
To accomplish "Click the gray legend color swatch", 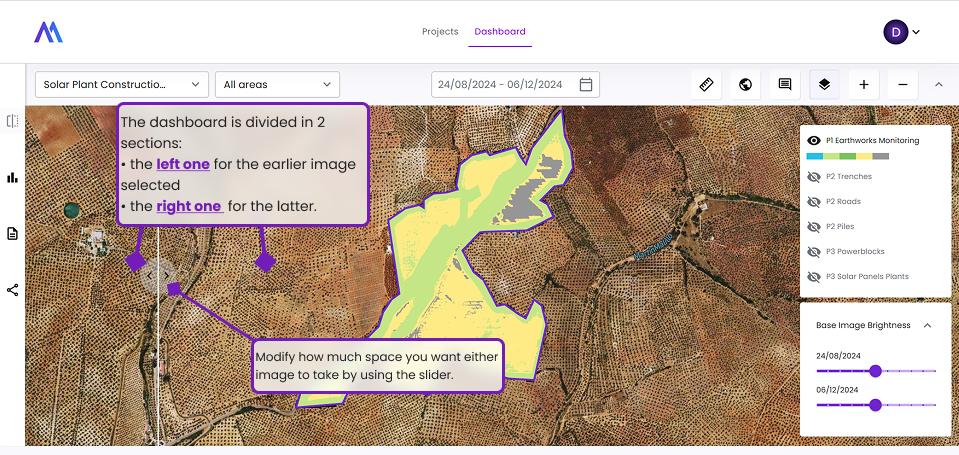I will click(x=881, y=157).
